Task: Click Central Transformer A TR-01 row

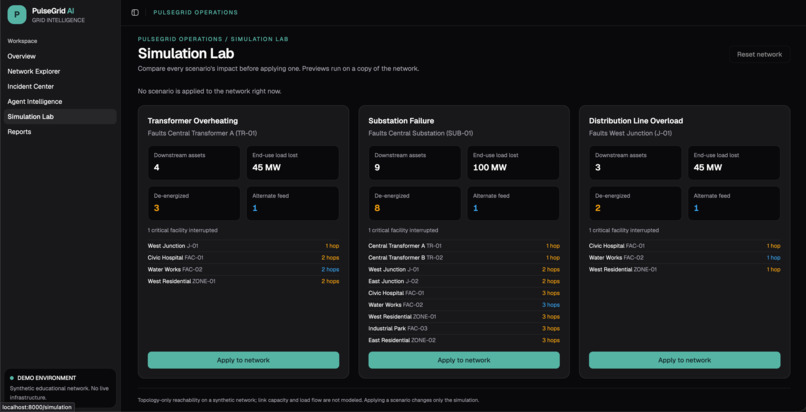Action: (464, 246)
